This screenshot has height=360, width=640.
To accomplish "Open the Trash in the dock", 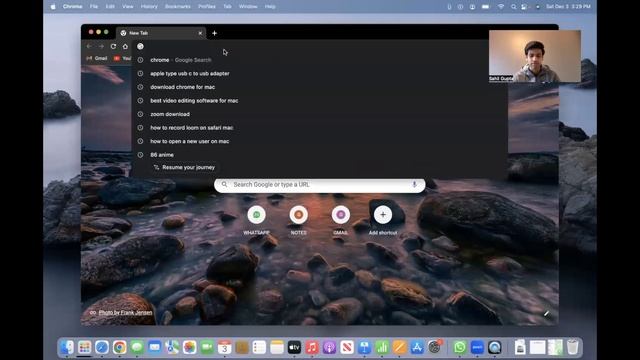I will [x=573, y=347].
